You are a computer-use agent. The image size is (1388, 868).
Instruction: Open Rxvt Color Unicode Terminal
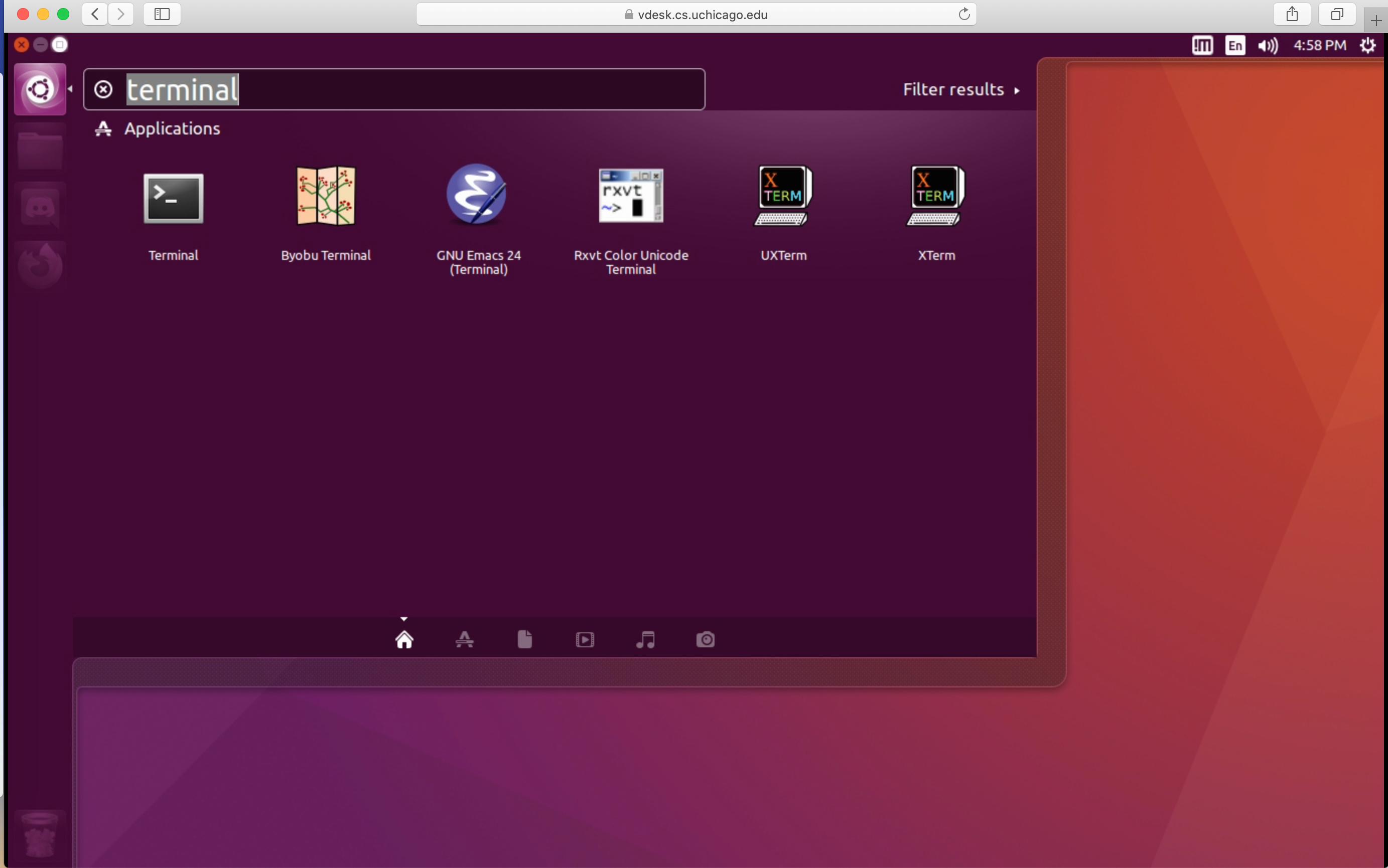630,196
